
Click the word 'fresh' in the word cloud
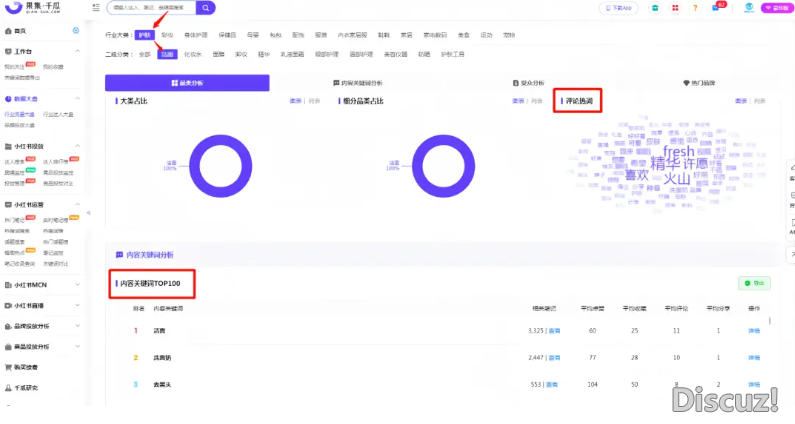coord(678,151)
